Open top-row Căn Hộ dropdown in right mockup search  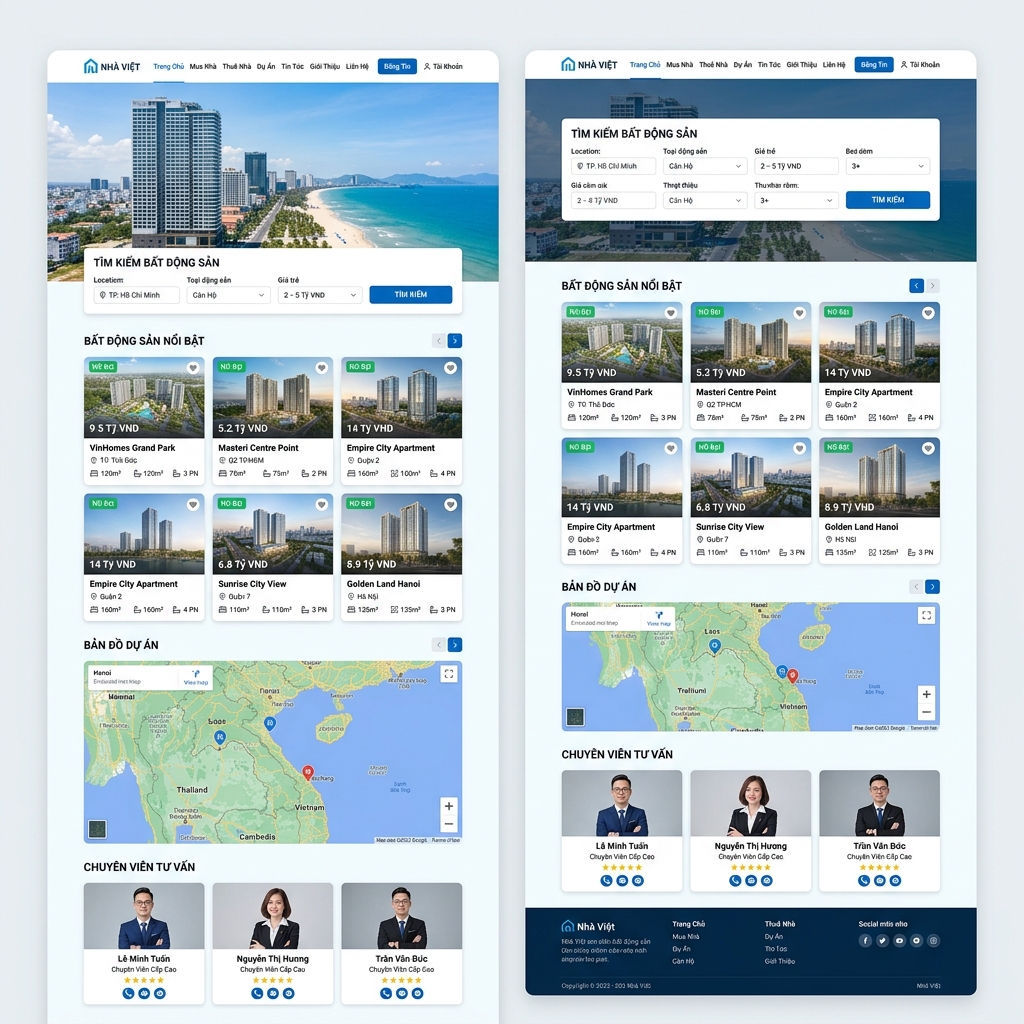coord(705,166)
